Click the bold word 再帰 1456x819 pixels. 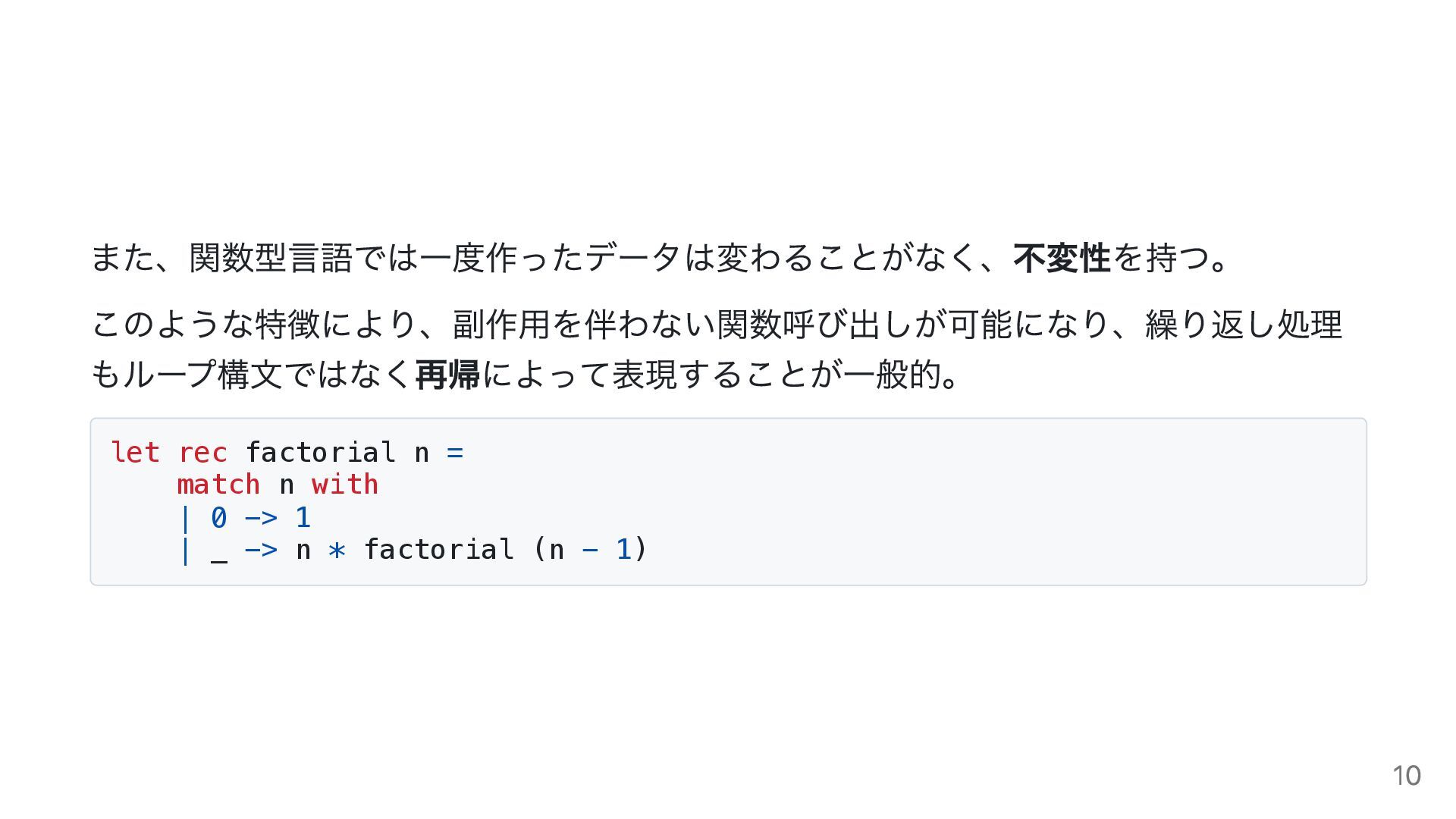pyautogui.click(x=448, y=374)
